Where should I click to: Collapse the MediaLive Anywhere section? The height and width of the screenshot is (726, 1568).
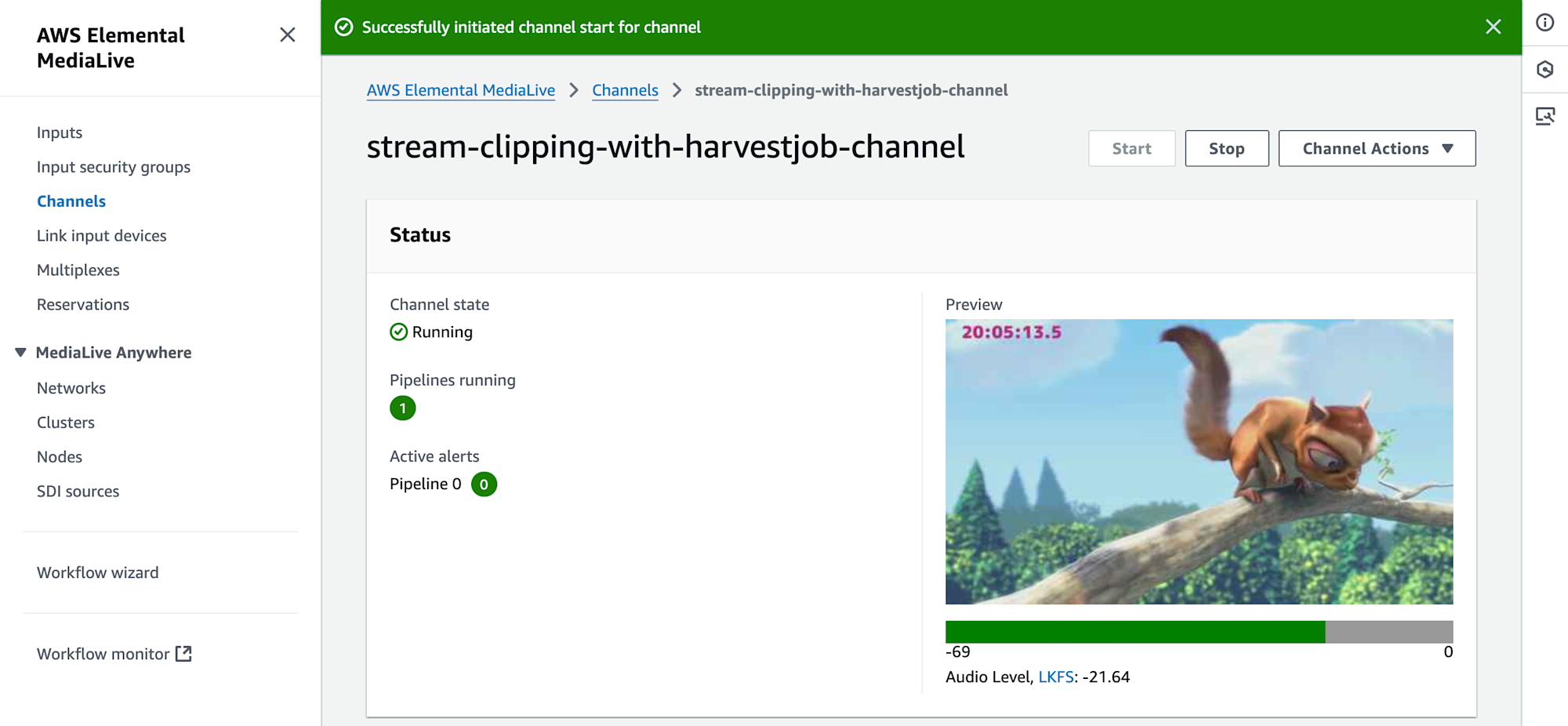pyautogui.click(x=20, y=352)
